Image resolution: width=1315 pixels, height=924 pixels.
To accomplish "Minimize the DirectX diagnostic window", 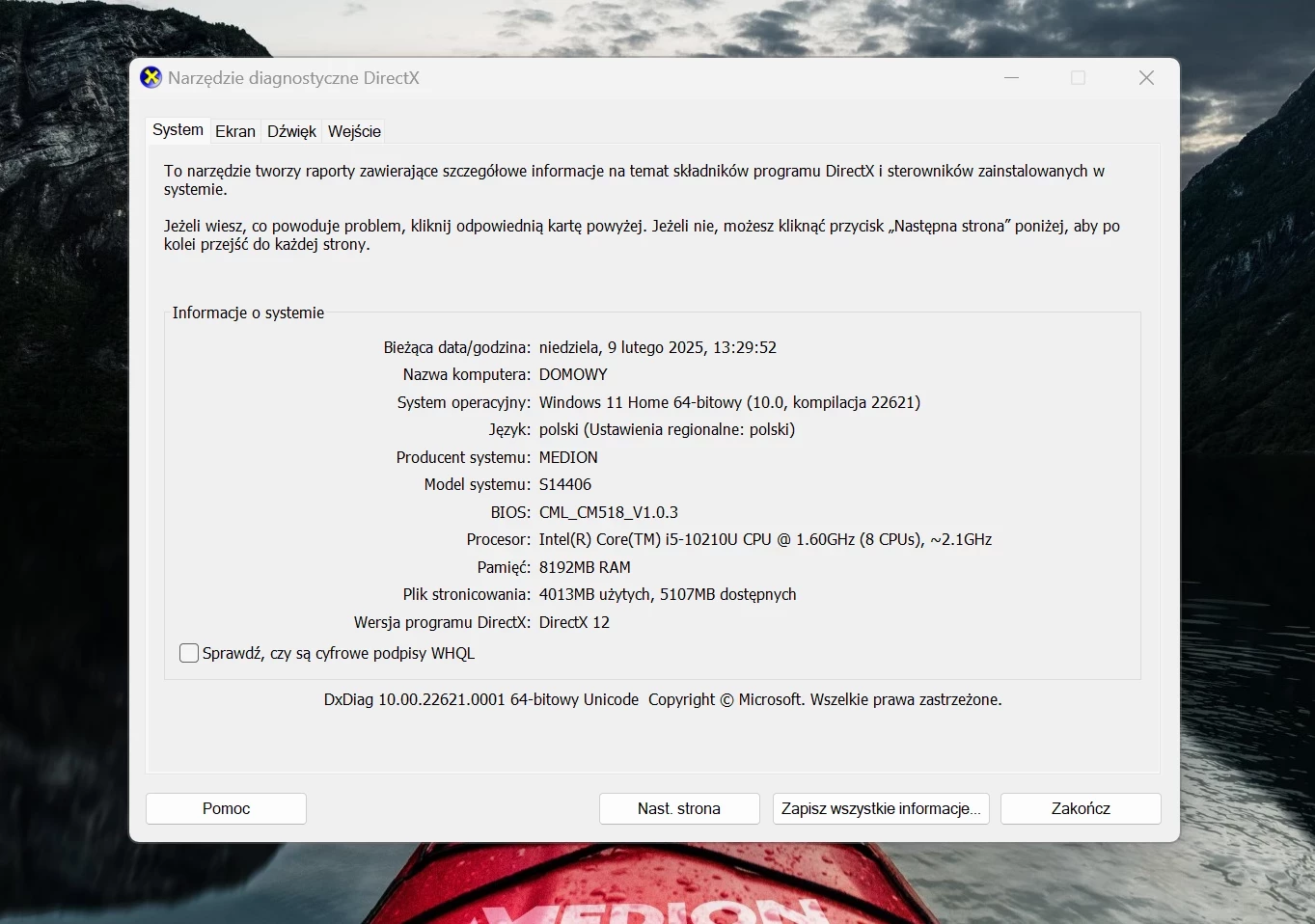I will click(x=1012, y=77).
